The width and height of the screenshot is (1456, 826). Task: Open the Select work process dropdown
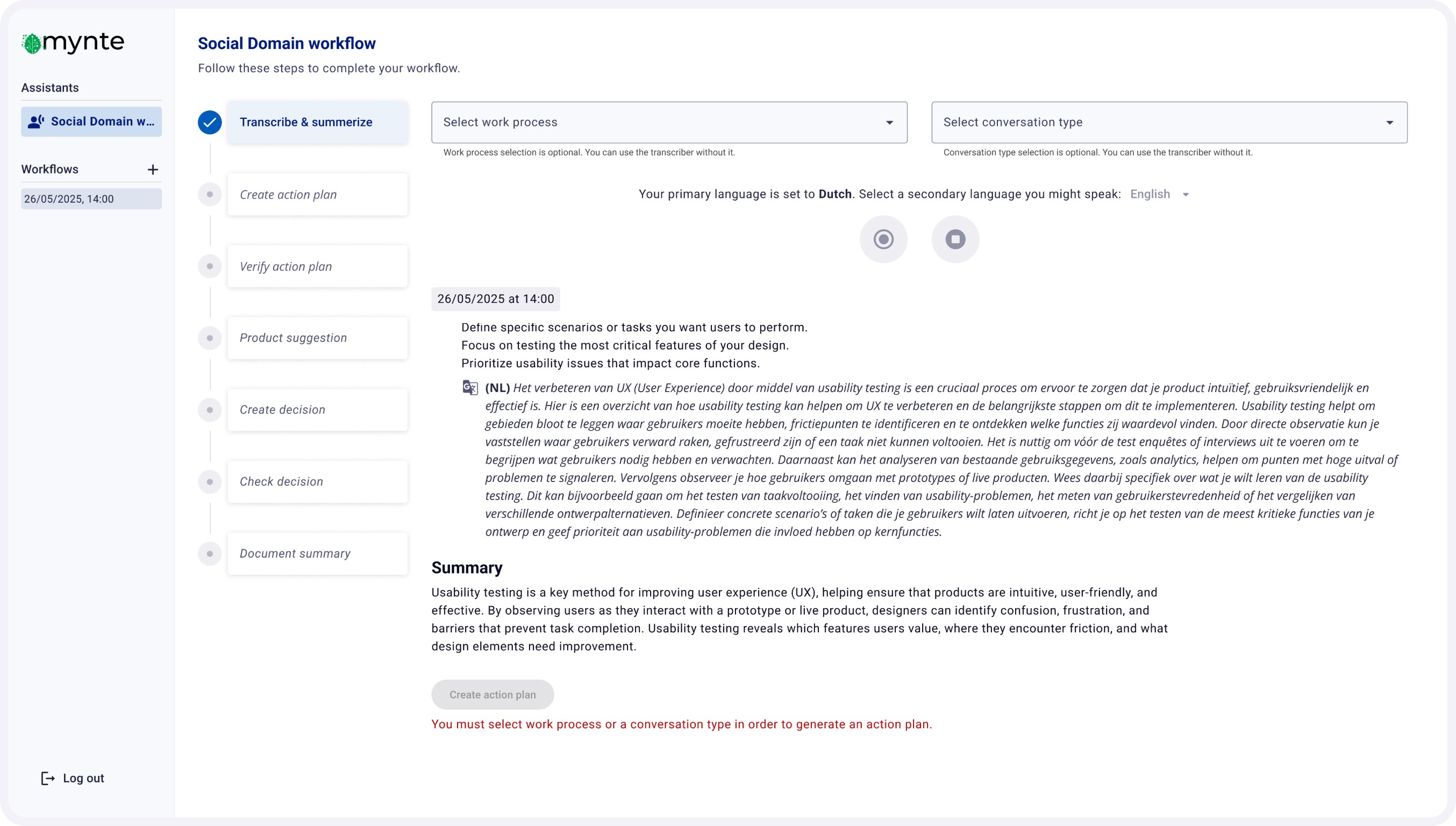tap(669, 123)
